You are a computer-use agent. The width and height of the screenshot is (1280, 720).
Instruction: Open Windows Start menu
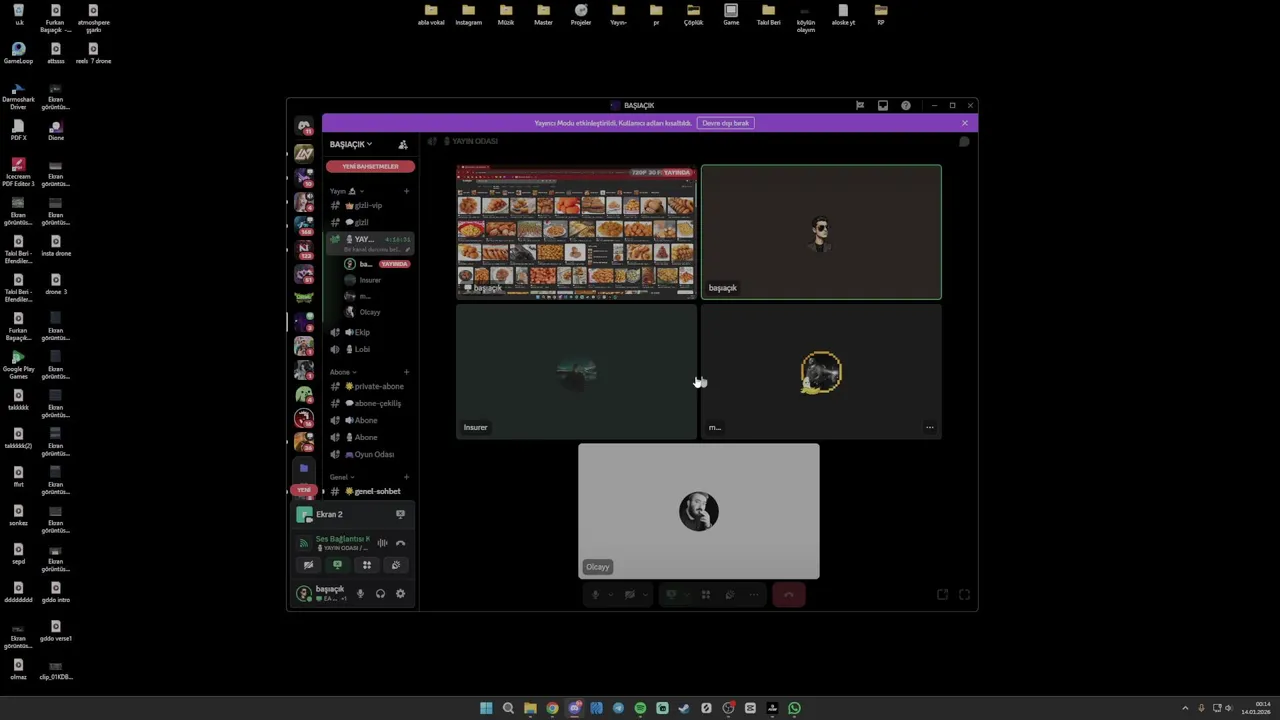pos(486,708)
